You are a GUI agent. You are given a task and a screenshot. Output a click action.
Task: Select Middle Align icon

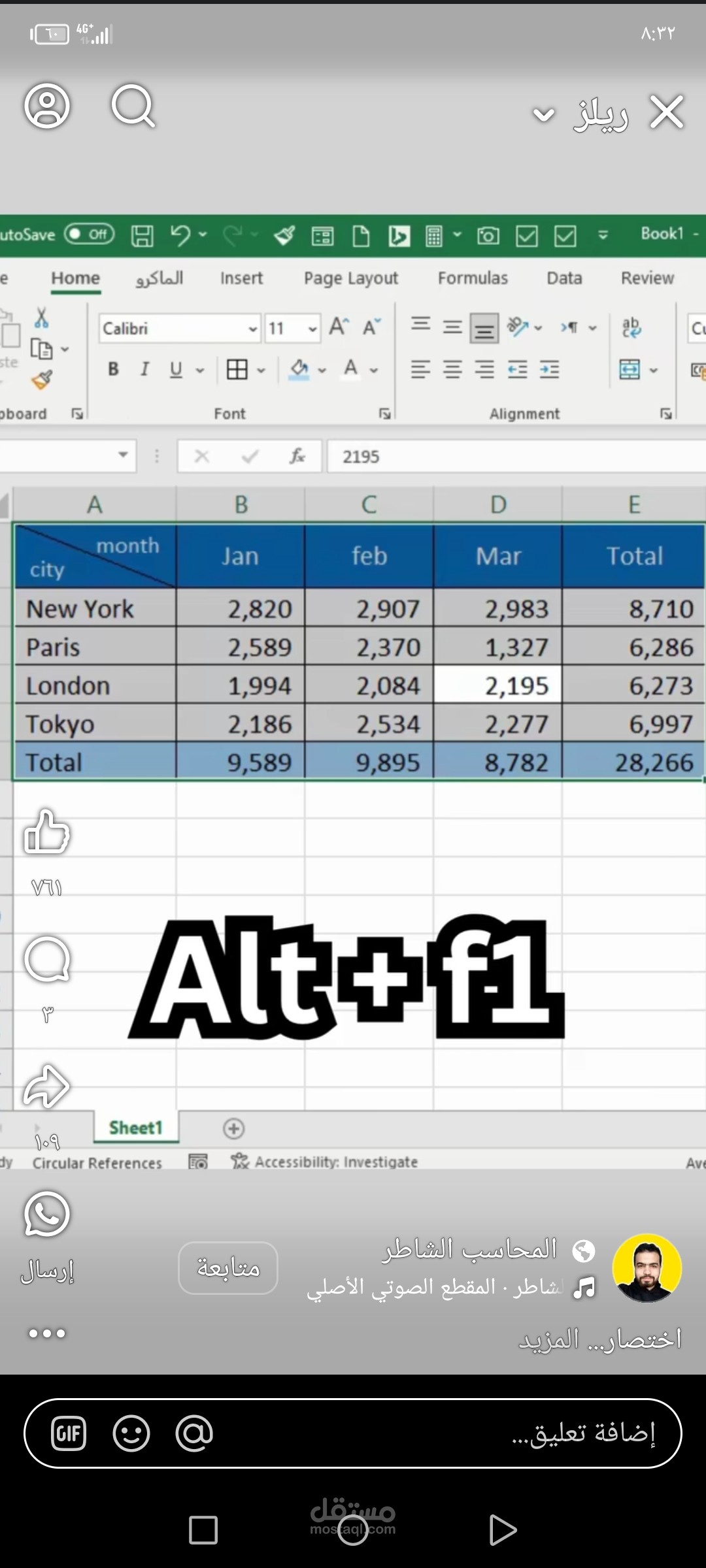452,326
